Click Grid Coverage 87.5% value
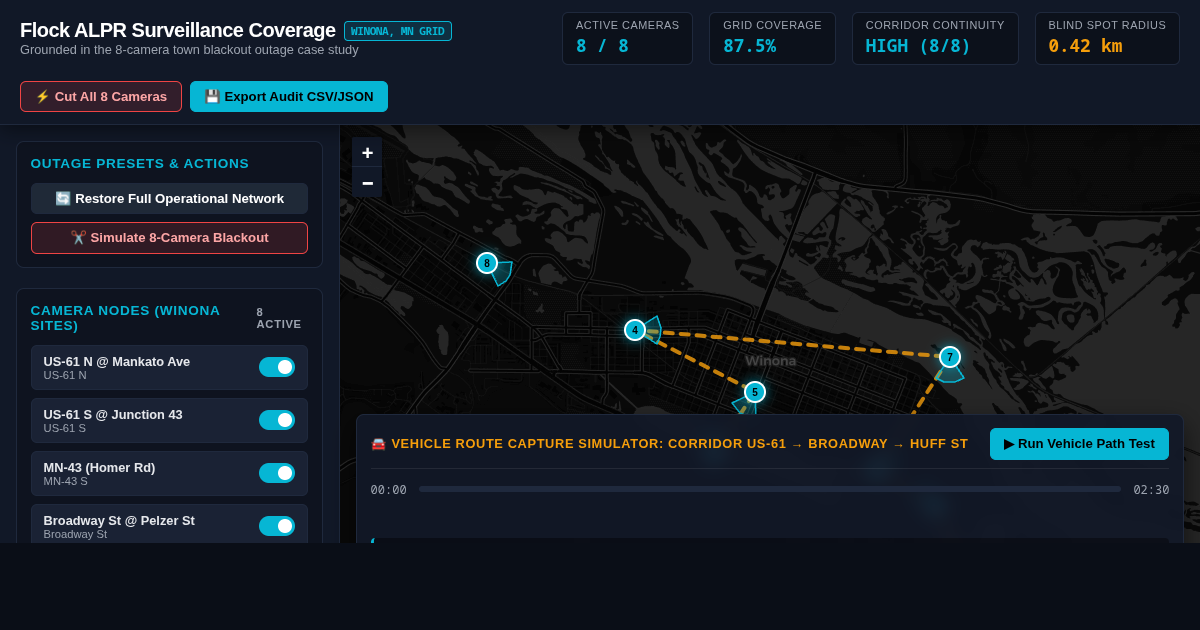The width and height of the screenshot is (1200, 630). [x=749, y=46]
